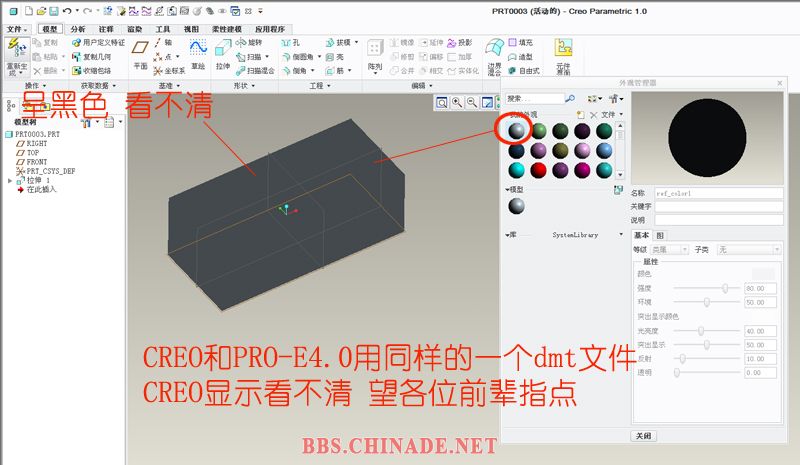Click the search magnifier in Appearance Manager
This screenshot has height=465, width=800.
tap(570, 98)
